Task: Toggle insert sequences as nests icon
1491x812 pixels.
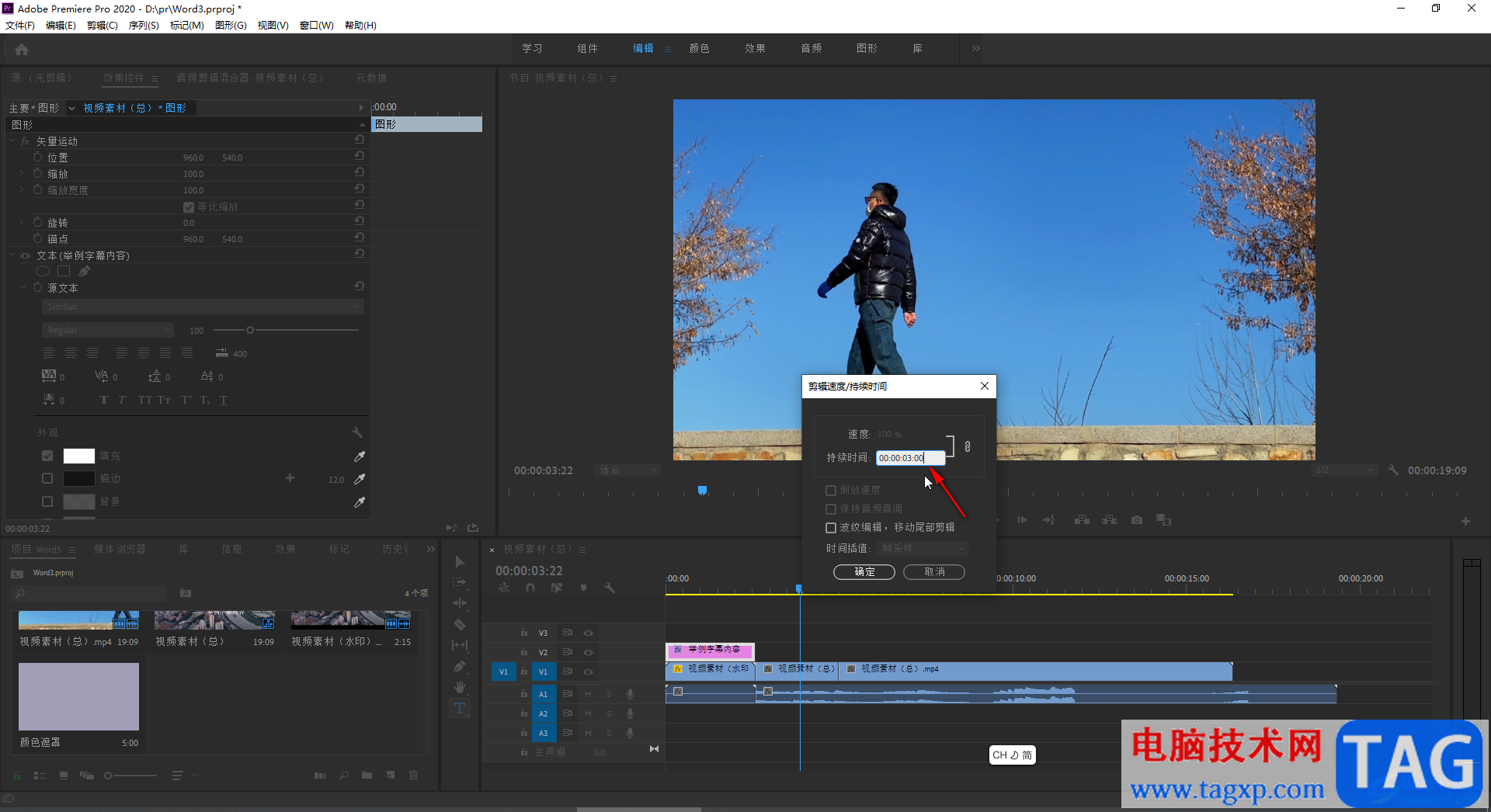Action: (x=504, y=588)
